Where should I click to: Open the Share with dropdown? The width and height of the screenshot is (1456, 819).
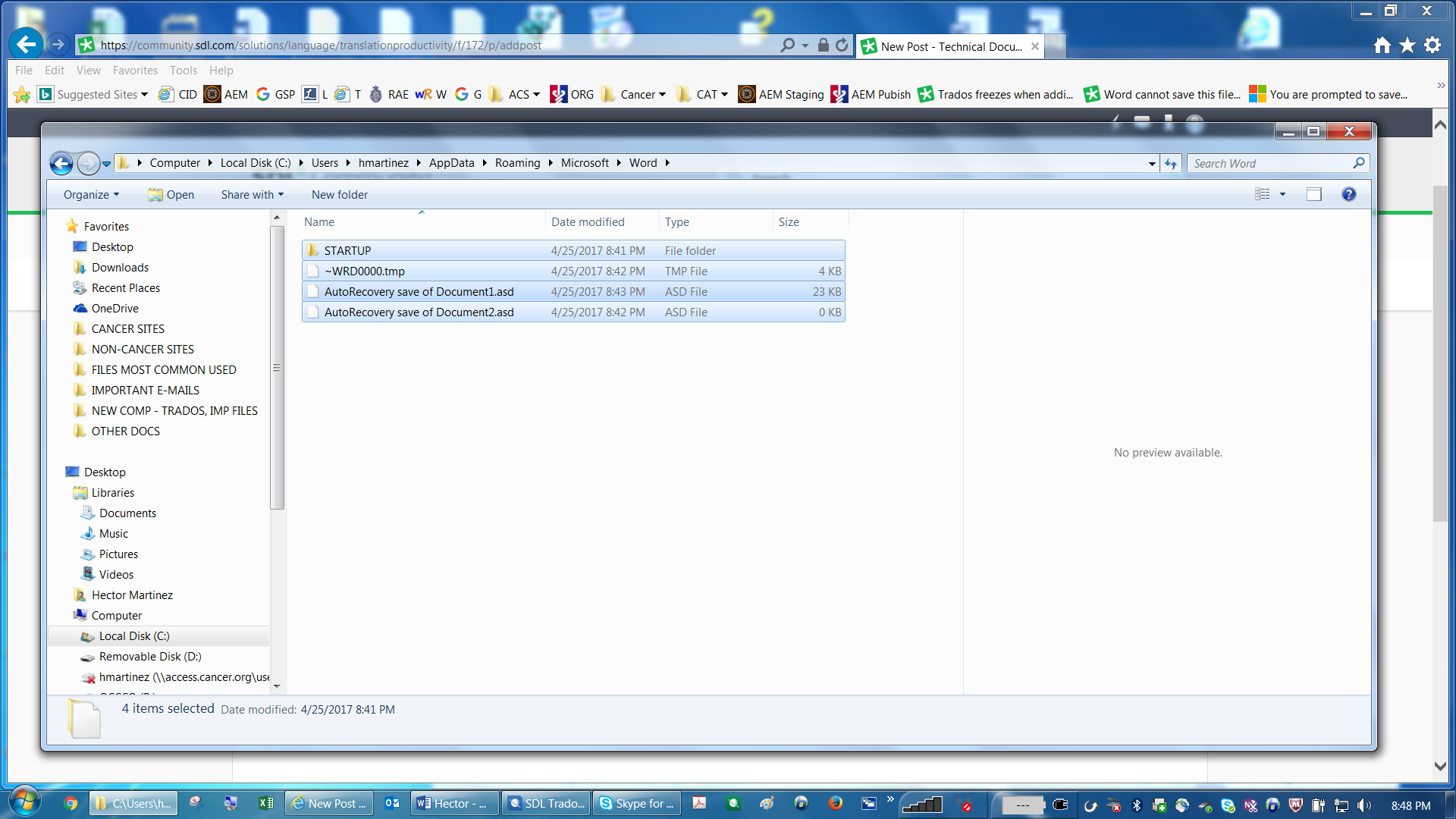pyautogui.click(x=252, y=195)
